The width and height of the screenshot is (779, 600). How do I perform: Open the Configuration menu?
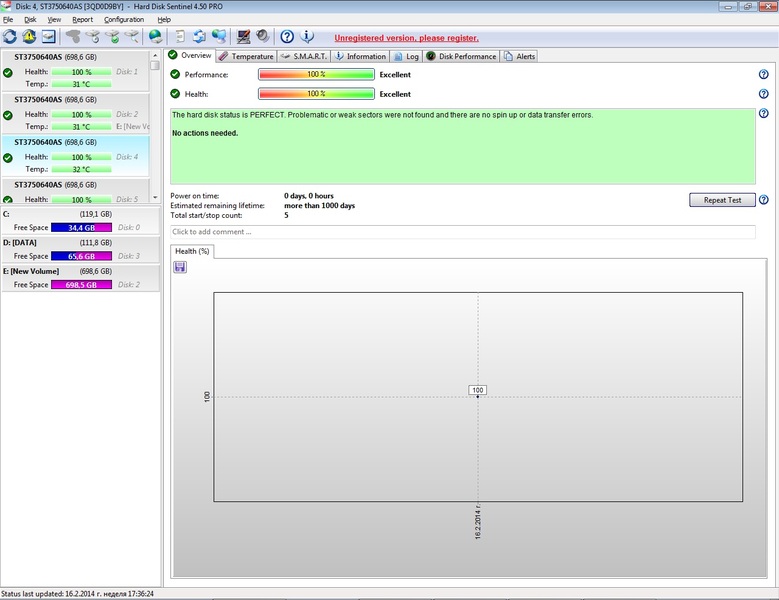click(x=124, y=19)
